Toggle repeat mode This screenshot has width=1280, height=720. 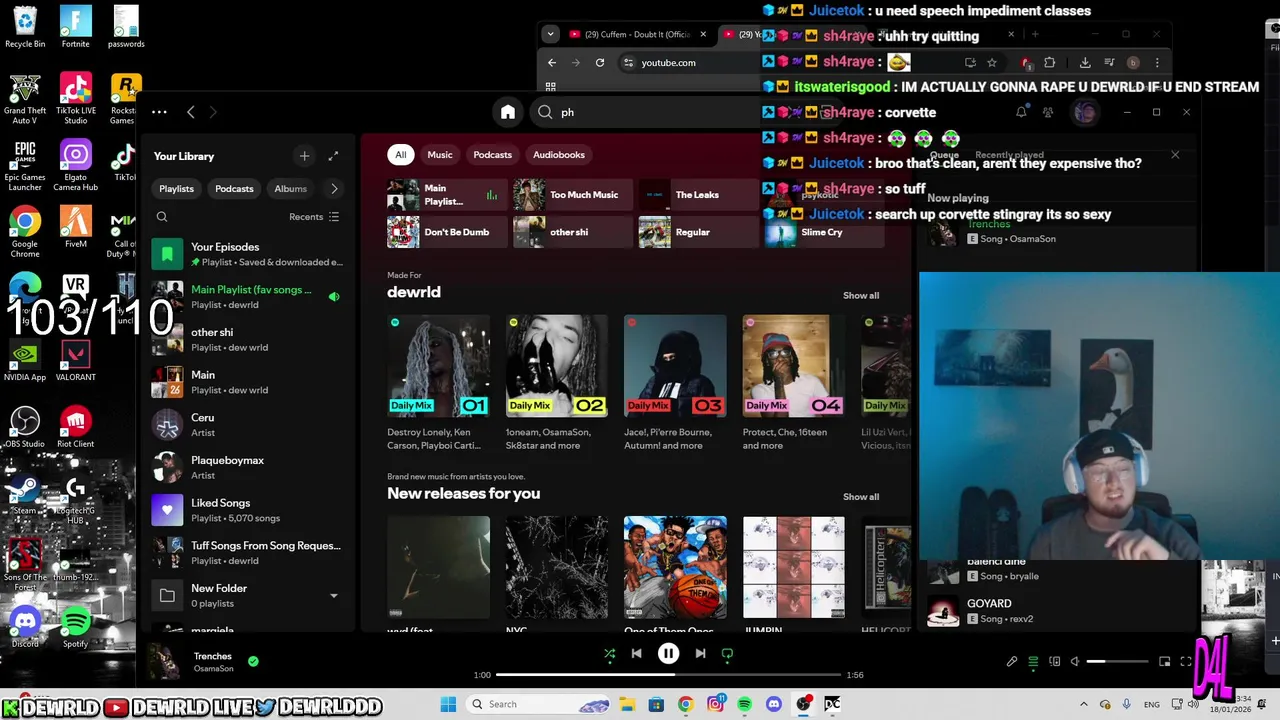click(727, 653)
